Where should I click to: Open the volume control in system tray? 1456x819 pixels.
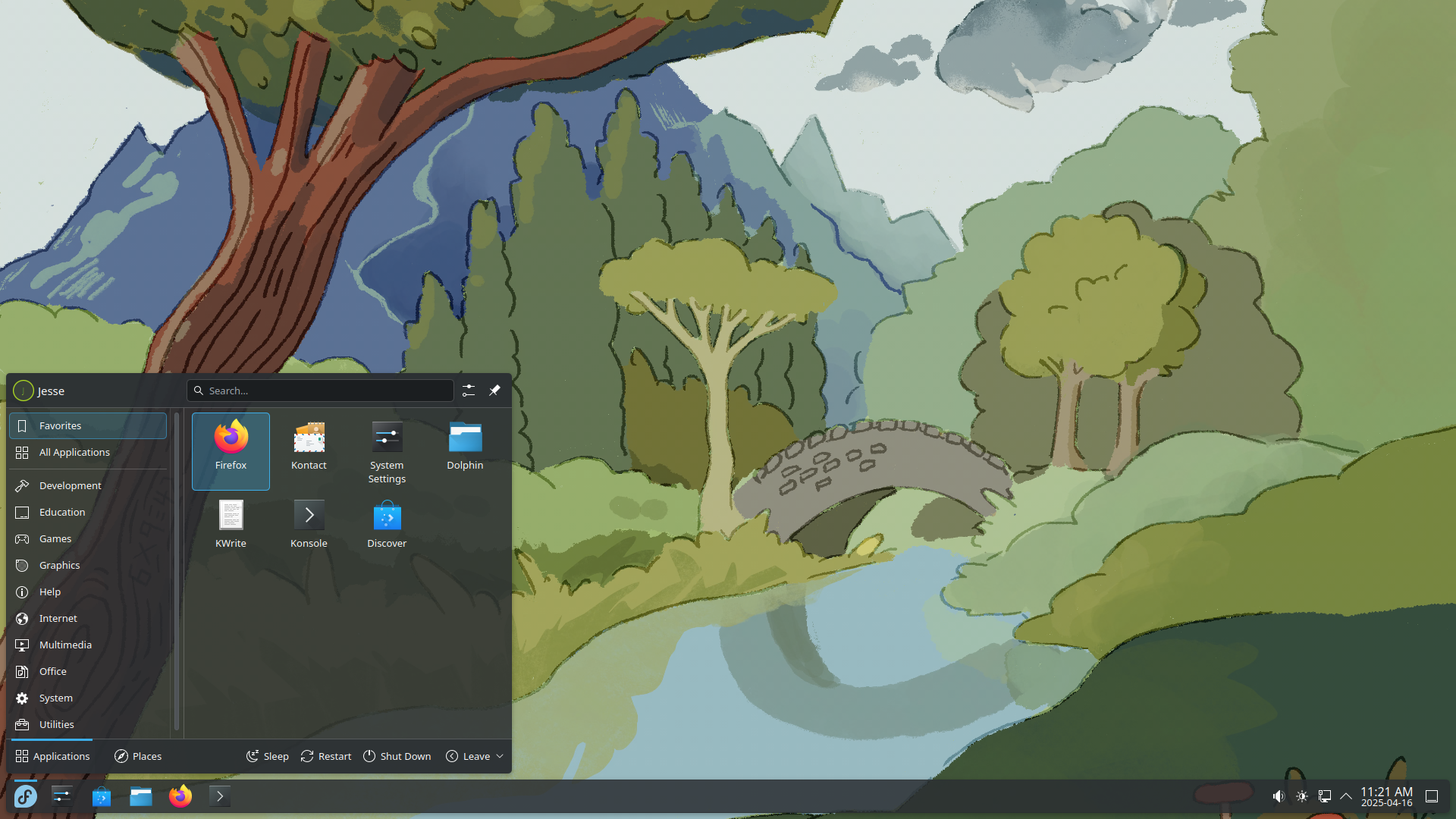click(x=1279, y=796)
